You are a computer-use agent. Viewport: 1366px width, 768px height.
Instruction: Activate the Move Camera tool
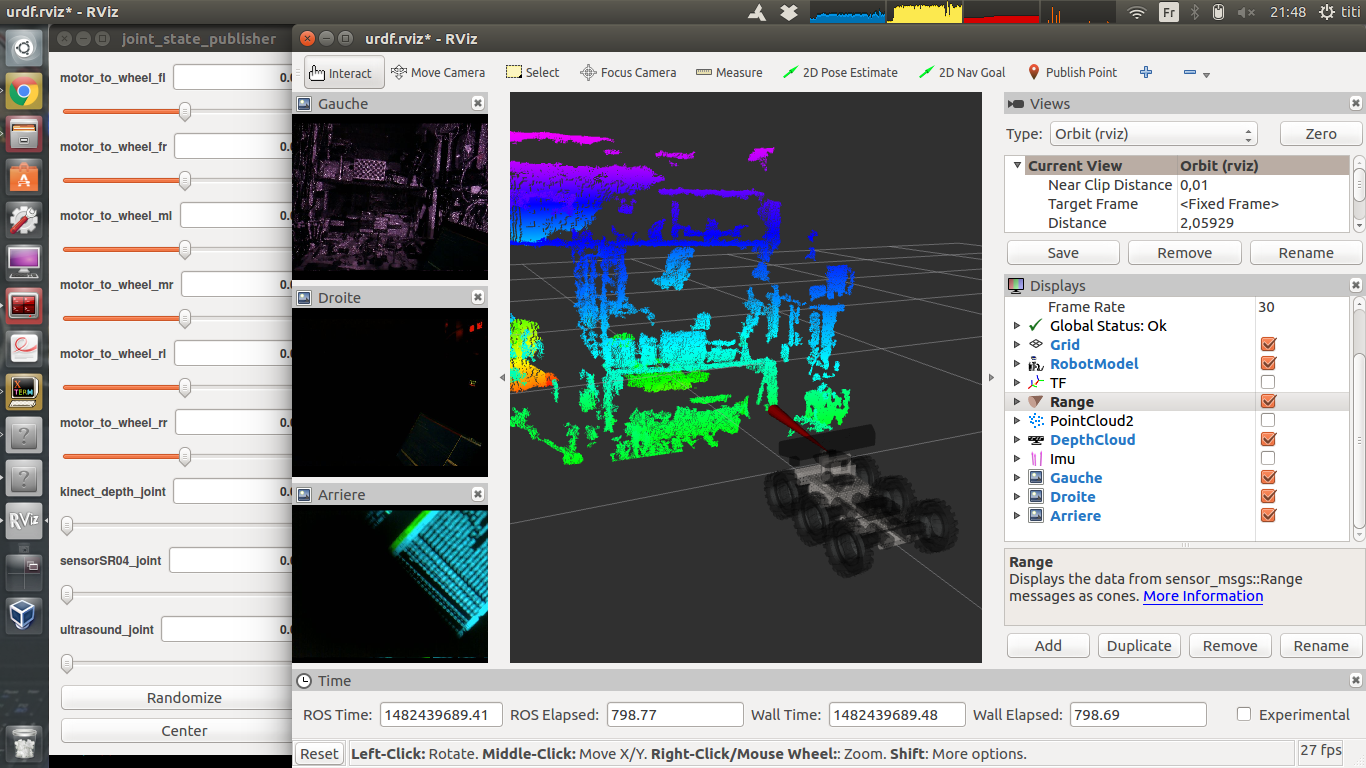(x=438, y=73)
